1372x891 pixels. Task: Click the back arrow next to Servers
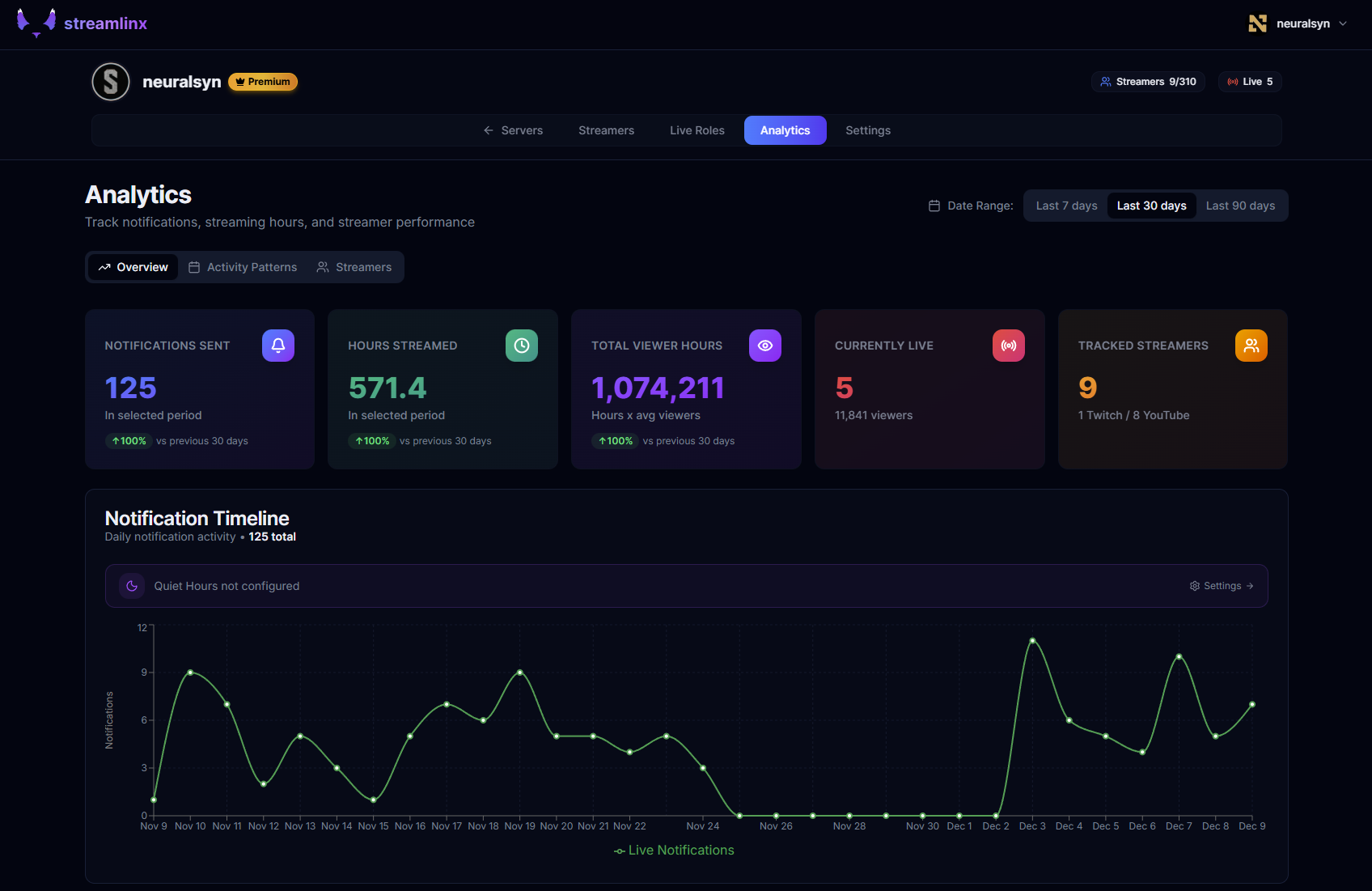(489, 129)
